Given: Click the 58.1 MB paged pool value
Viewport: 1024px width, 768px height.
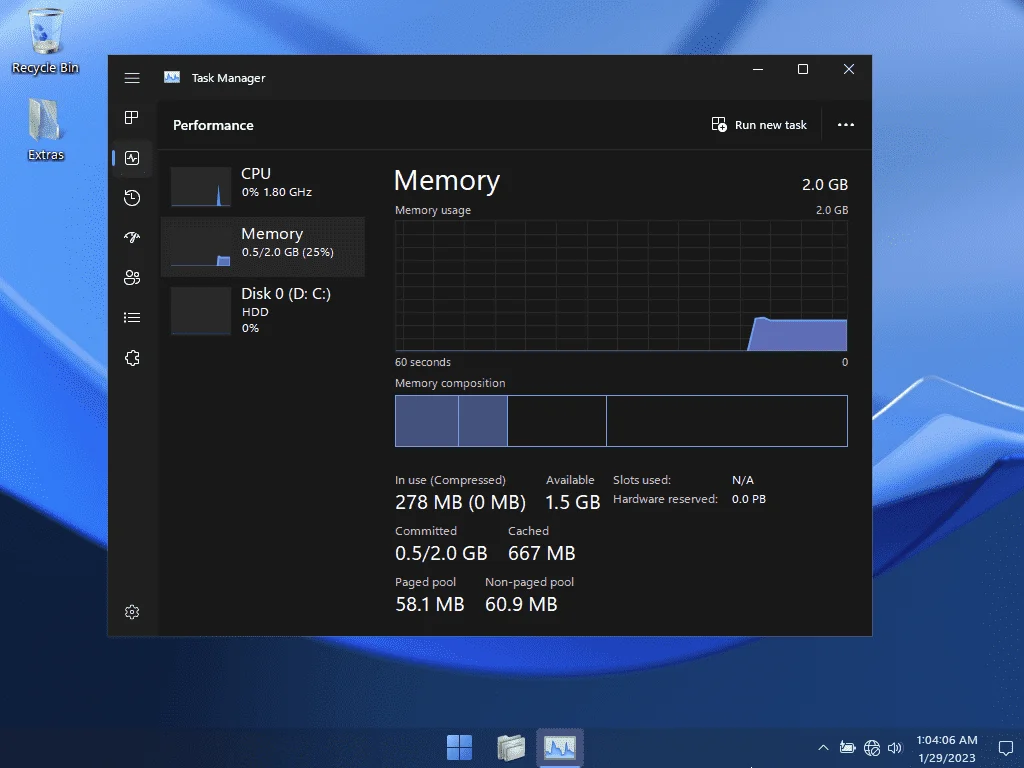Looking at the screenshot, I should 430,604.
